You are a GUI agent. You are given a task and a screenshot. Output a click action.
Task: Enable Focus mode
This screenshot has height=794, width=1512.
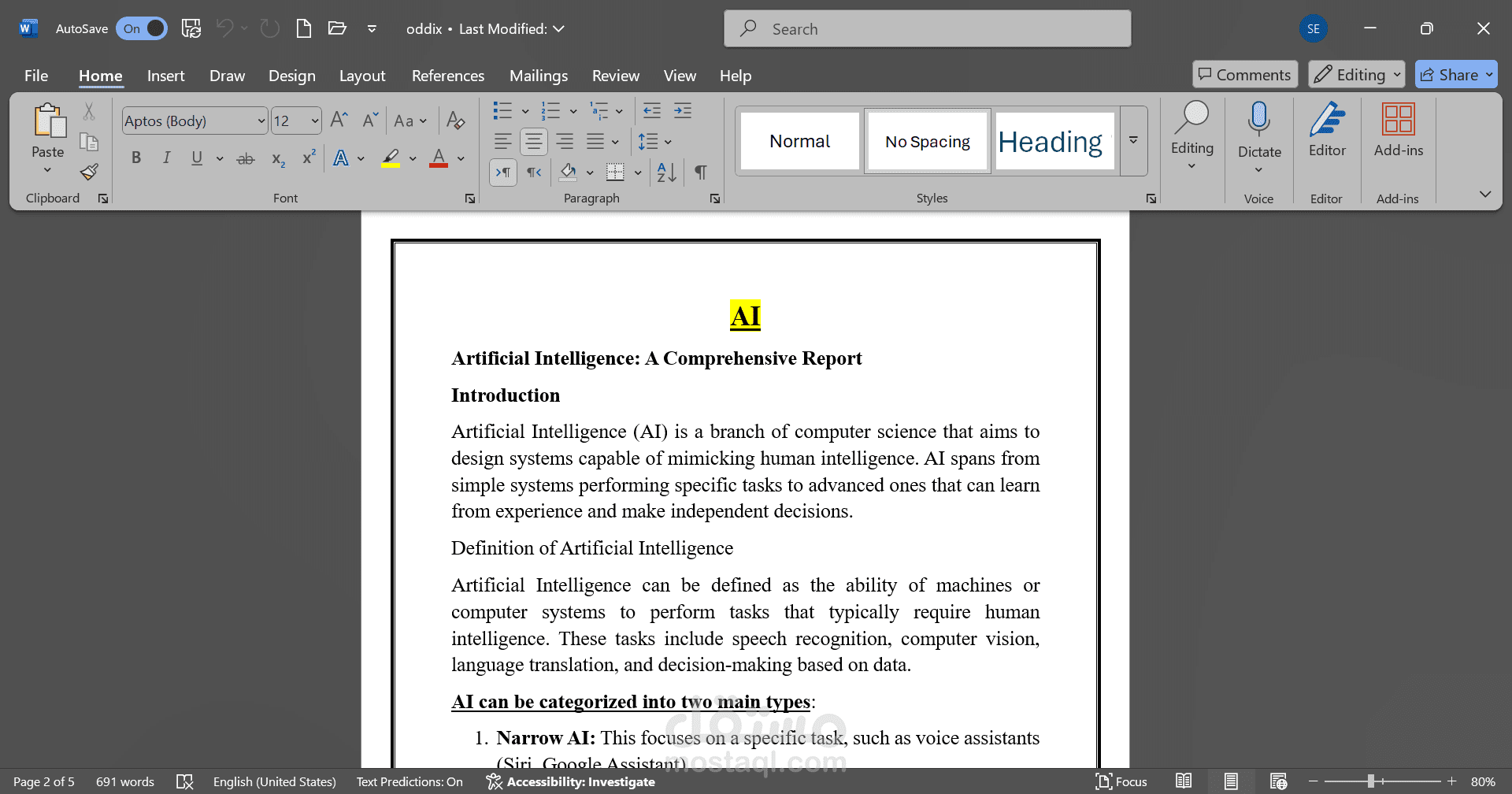tap(1121, 781)
